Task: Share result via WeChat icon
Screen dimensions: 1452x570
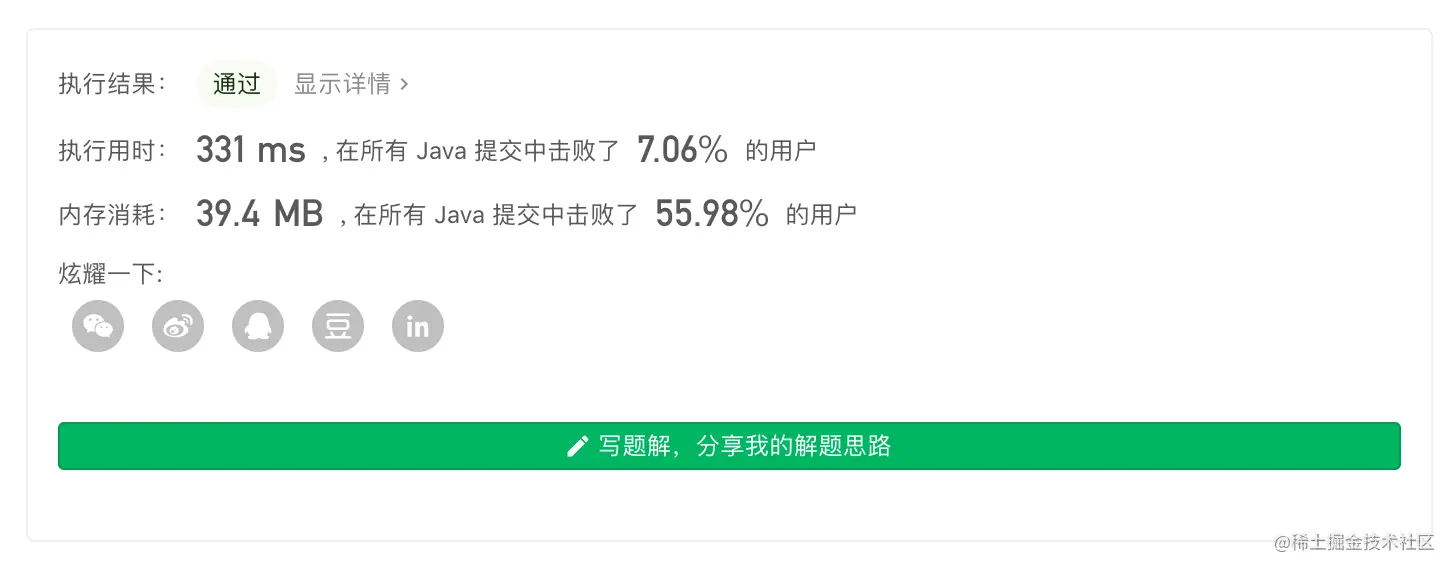Action: 98,326
